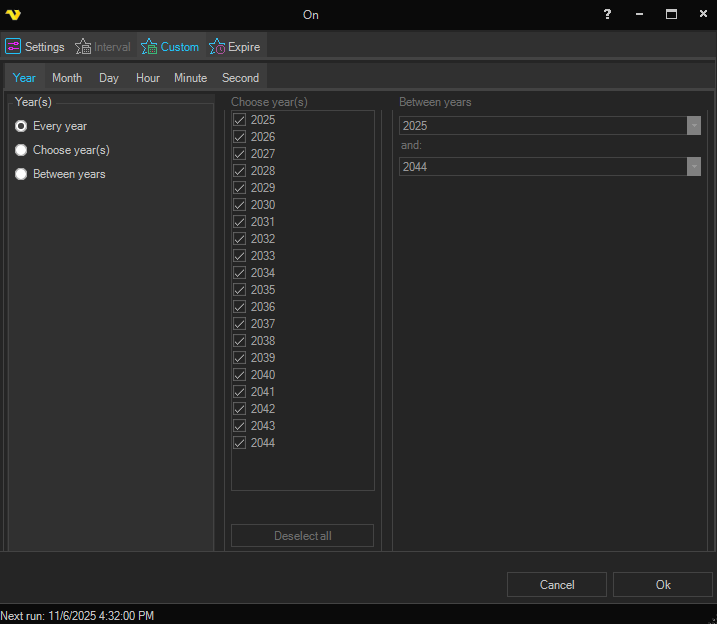The height and width of the screenshot is (624, 717).
Task: Open the Hour tab
Action: pyautogui.click(x=148, y=78)
